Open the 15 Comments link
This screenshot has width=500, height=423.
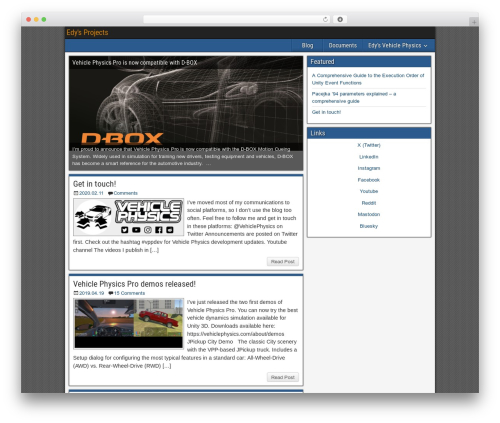[129, 293]
